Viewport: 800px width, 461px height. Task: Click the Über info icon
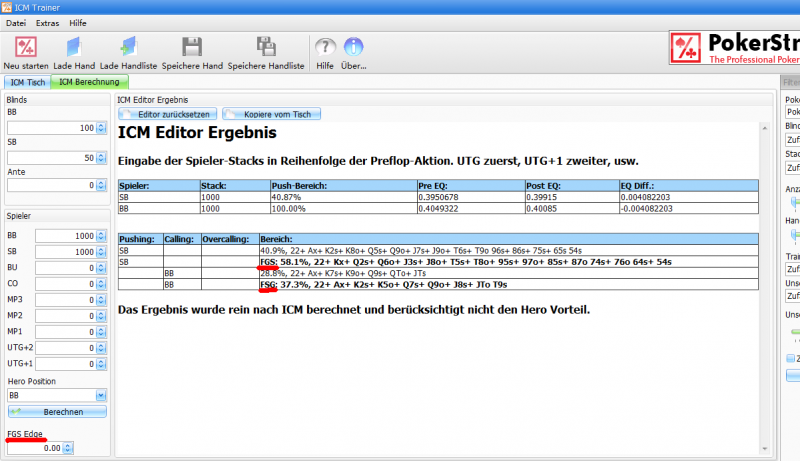coord(353,47)
